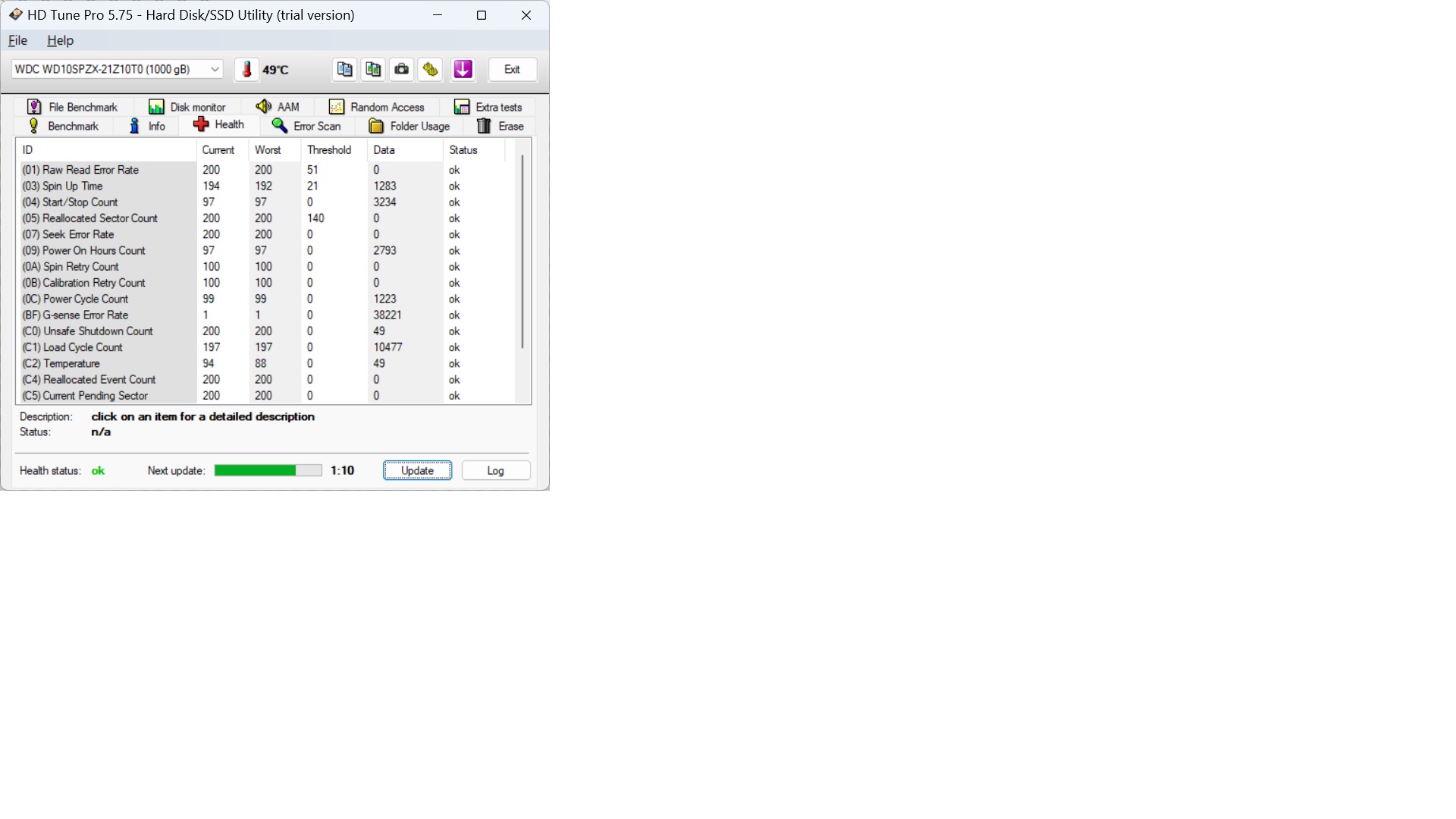Open the Error Scan tab

click(306, 126)
